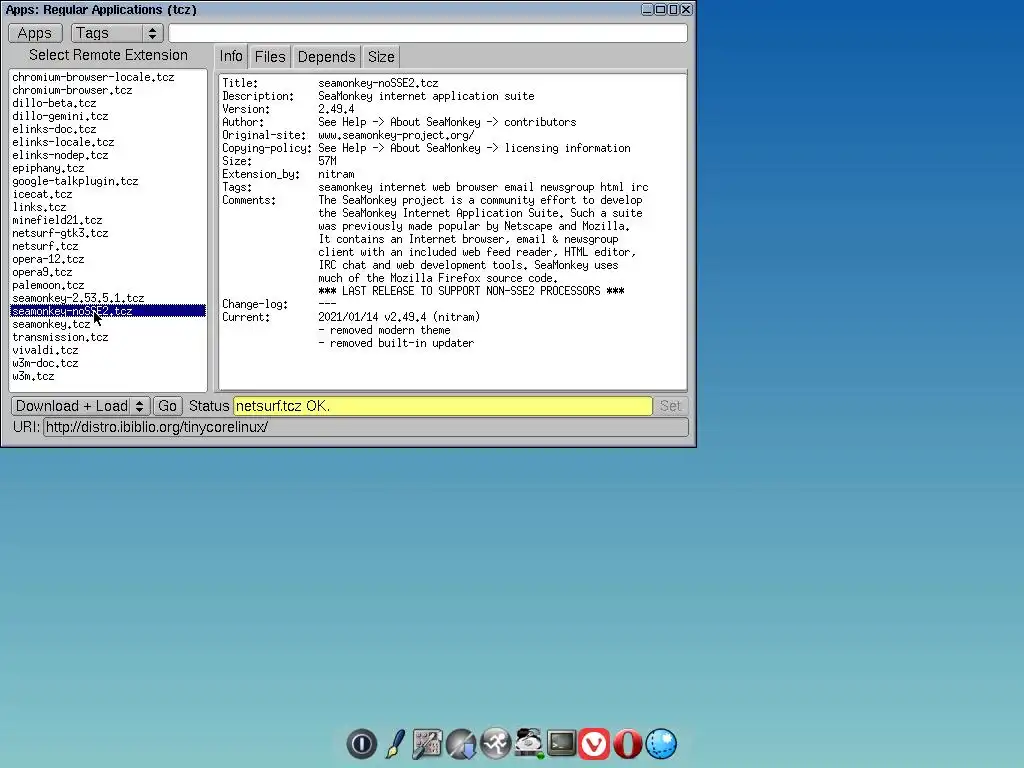Switch to the Files tab

pos(270,57)
